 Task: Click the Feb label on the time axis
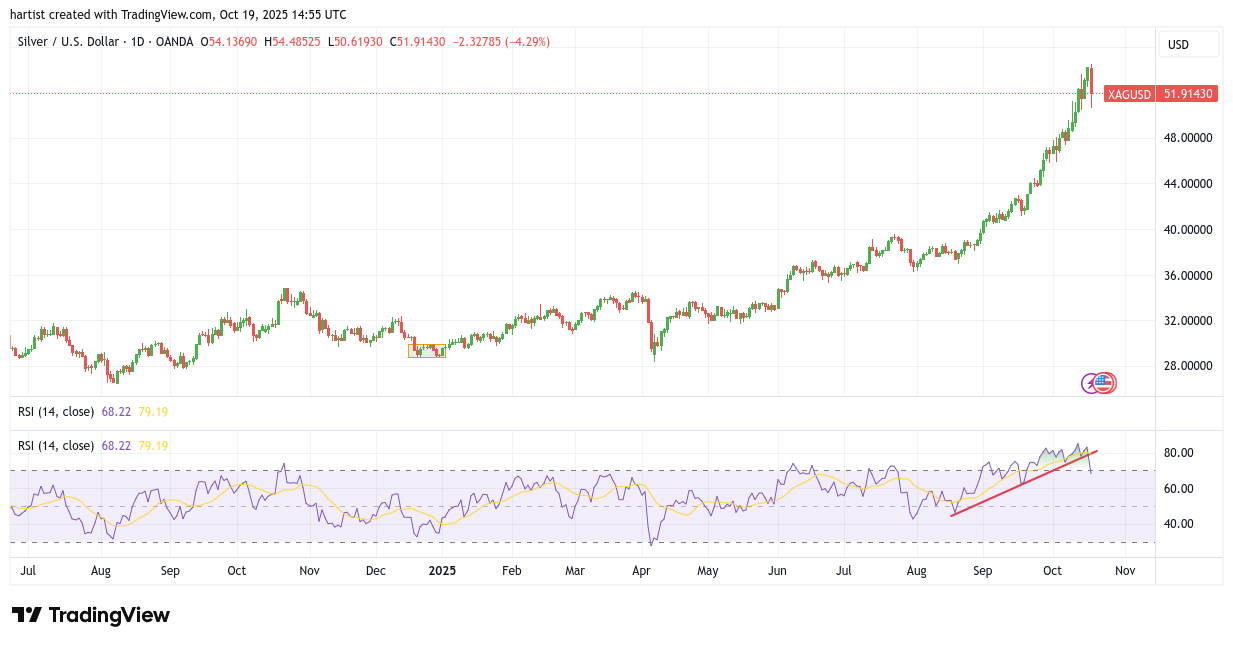511,571
